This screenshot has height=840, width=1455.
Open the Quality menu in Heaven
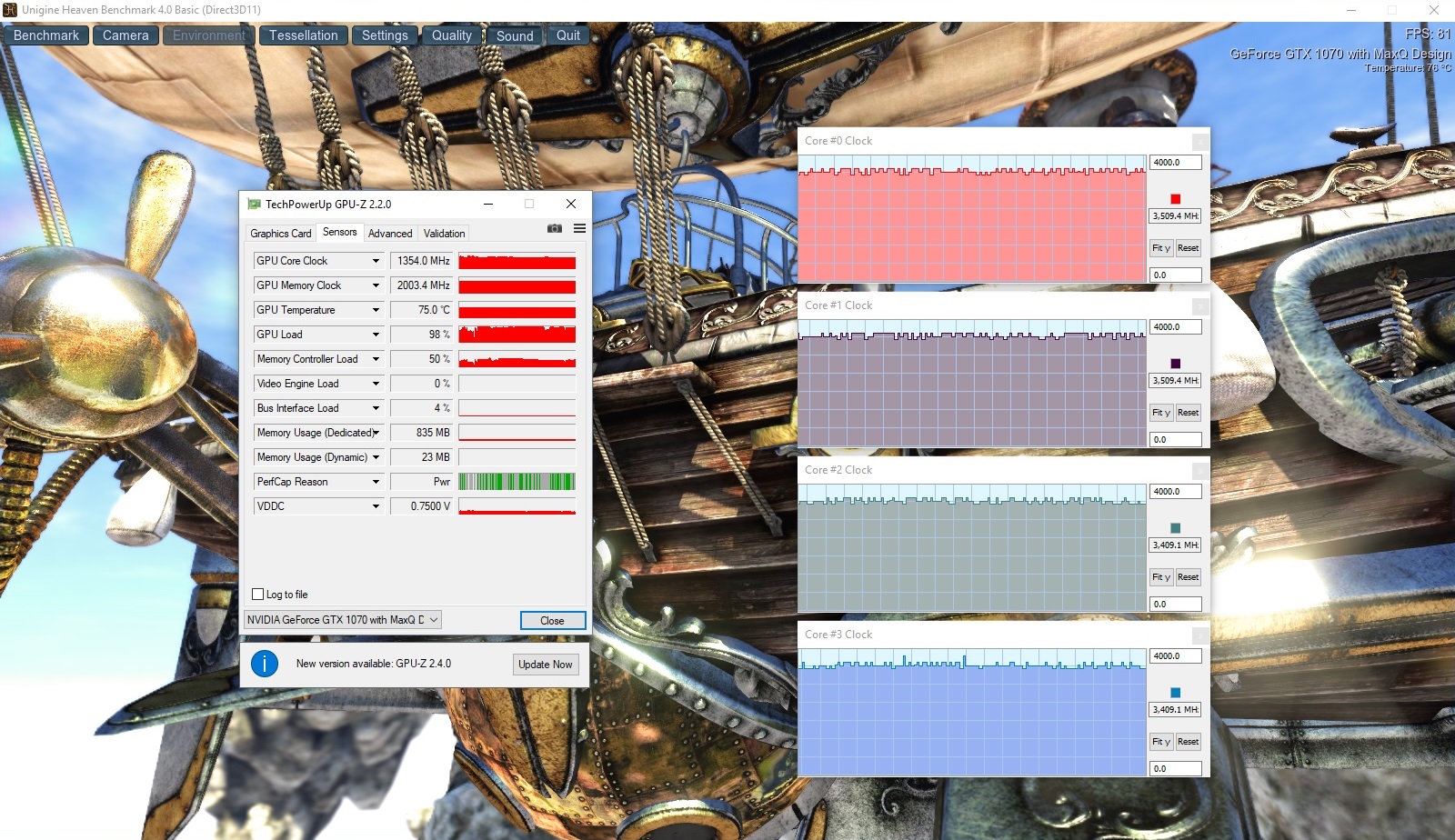452,35
